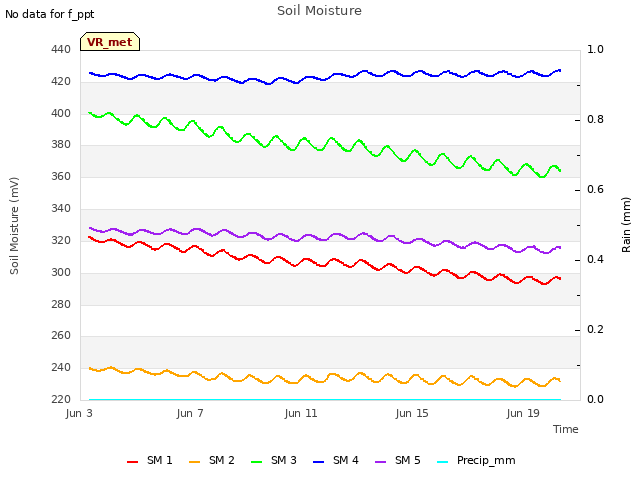Click the Rain (mm) axis label
The image size is (640, 480).
pyautogui.click(x=626, y=225)
